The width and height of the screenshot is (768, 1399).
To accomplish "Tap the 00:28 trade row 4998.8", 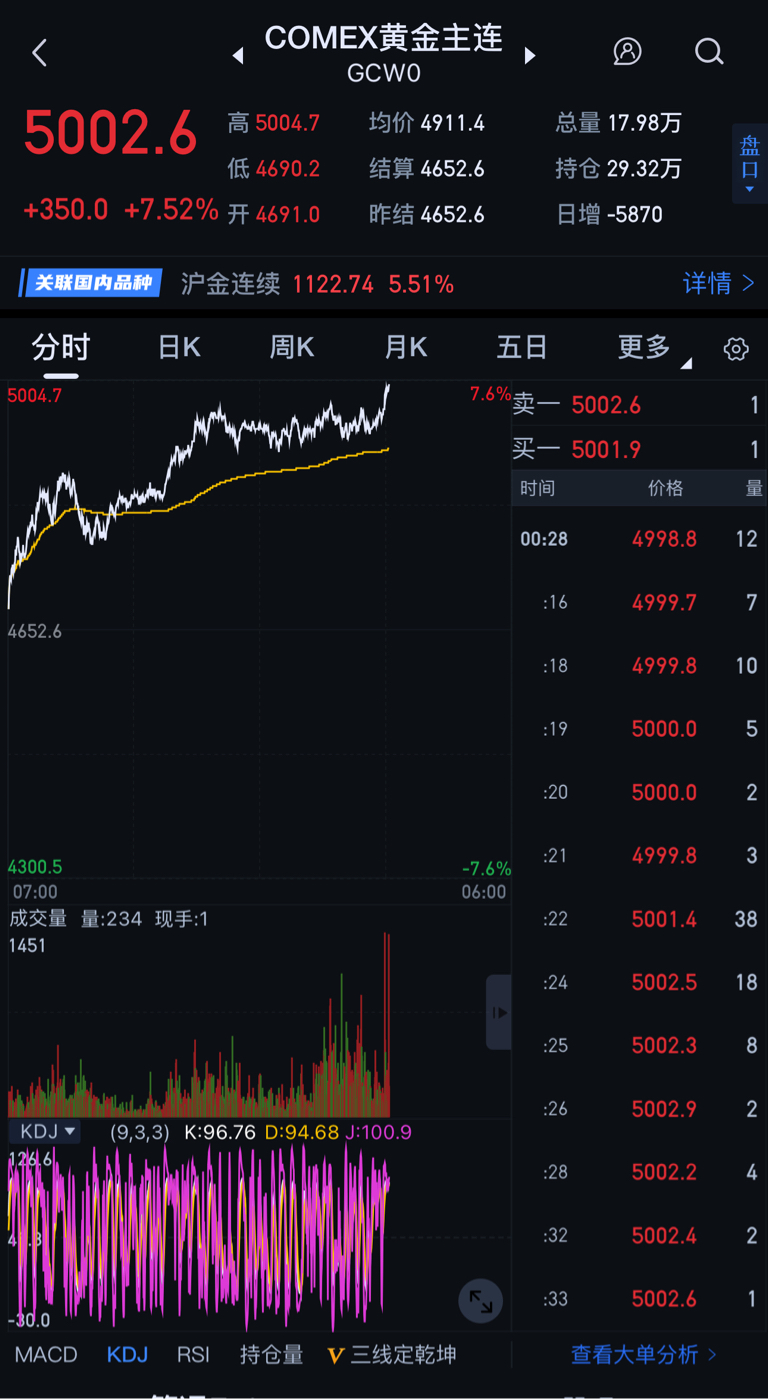I will tap(638, 539).
